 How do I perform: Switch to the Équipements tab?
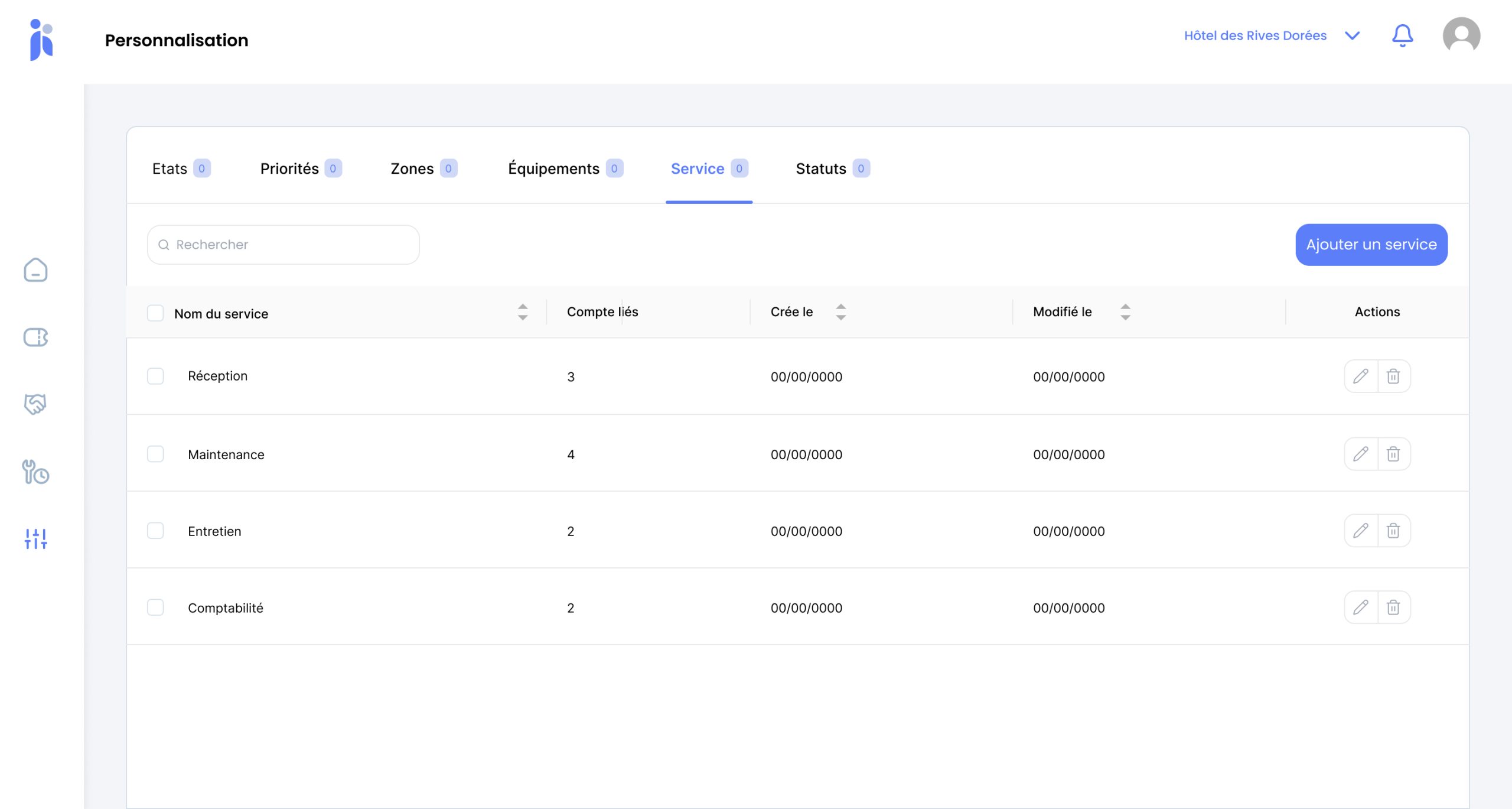point(565,169)
